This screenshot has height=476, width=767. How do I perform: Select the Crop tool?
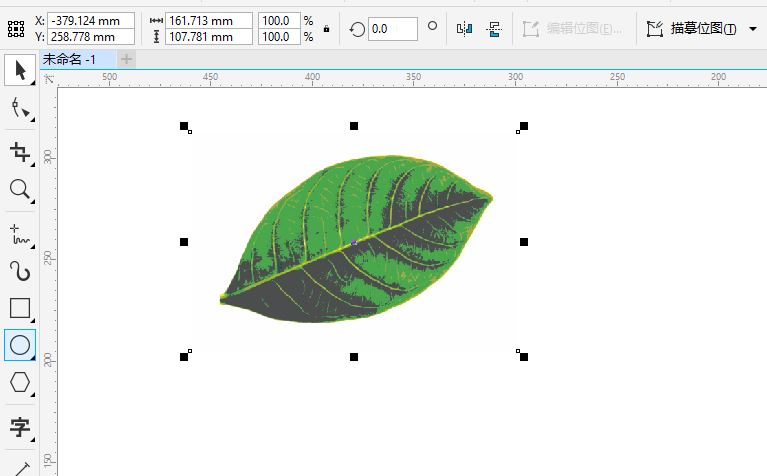tap(20, 152)
